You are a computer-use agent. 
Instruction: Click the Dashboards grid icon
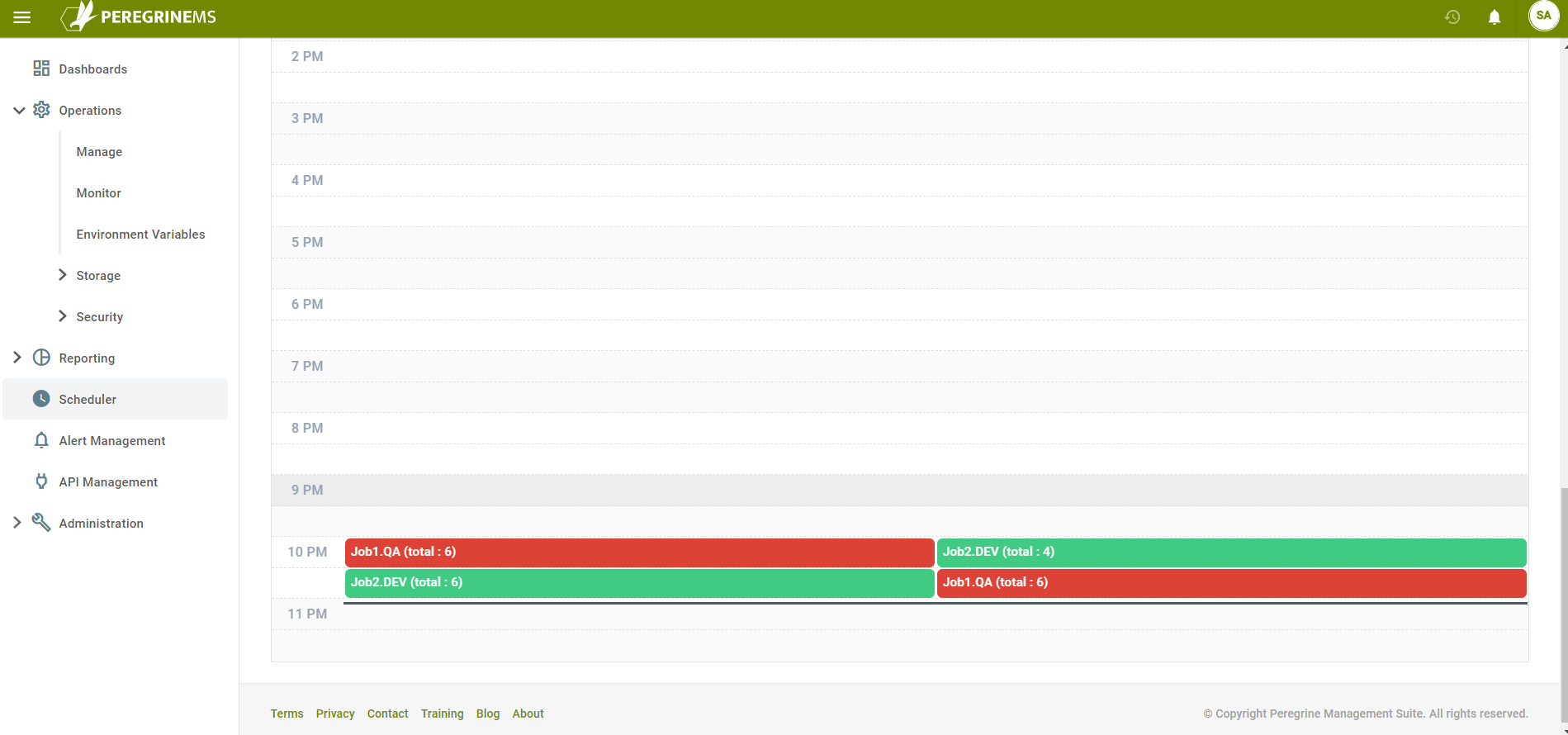[x=41, y=69]
